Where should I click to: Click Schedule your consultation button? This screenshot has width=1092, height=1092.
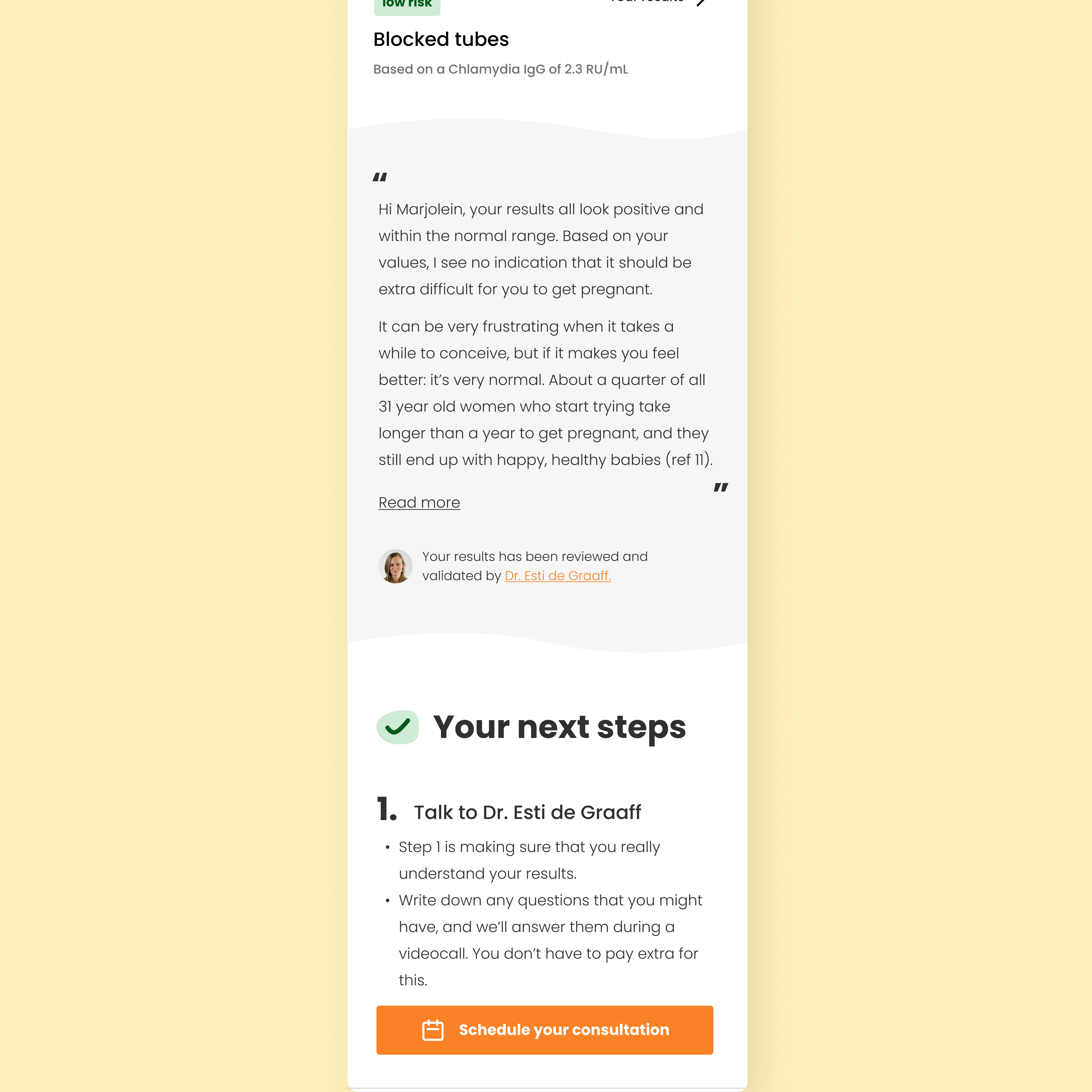click(545, 1030)
